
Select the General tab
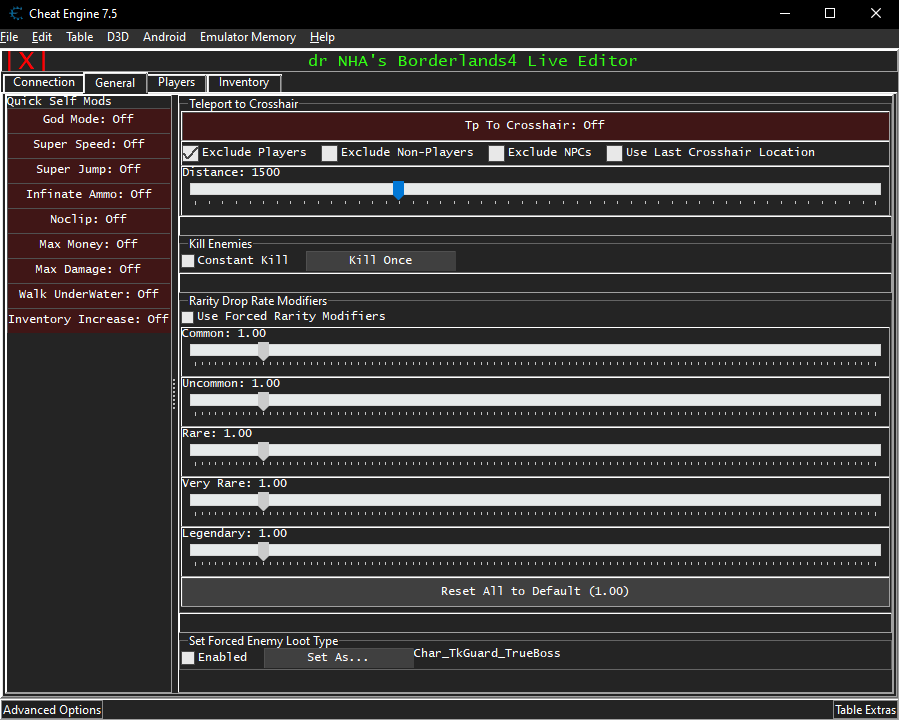[115, 83]
